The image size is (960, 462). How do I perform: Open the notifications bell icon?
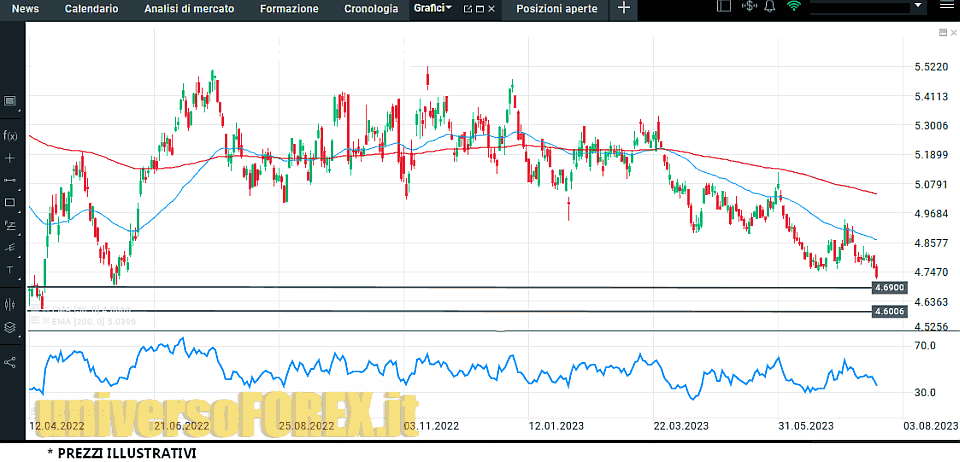(768, 8)
